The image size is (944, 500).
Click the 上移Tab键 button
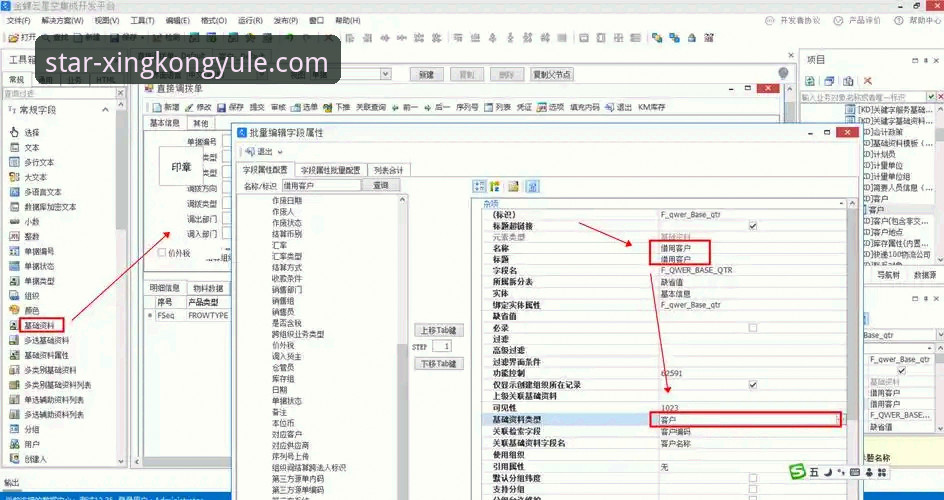click(x=439, y=330)
